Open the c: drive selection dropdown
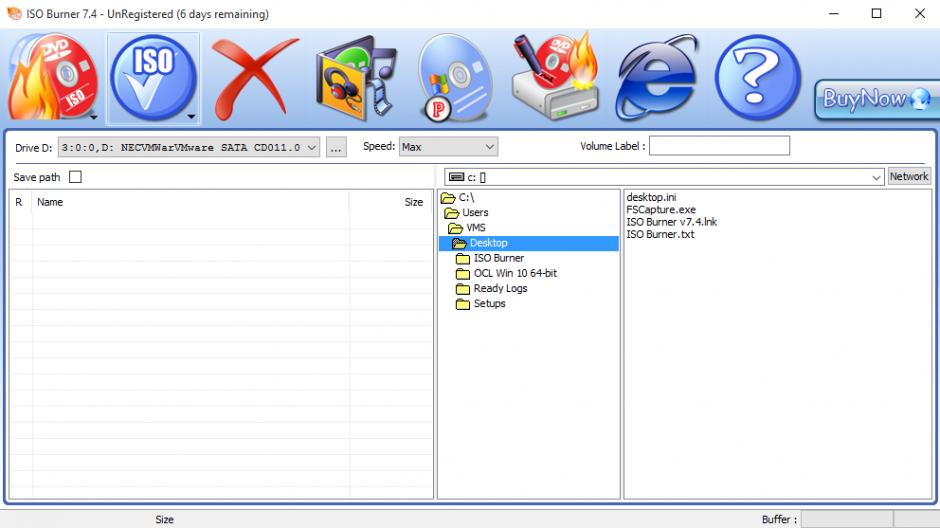The image size is (940, 528). point(664,177)
